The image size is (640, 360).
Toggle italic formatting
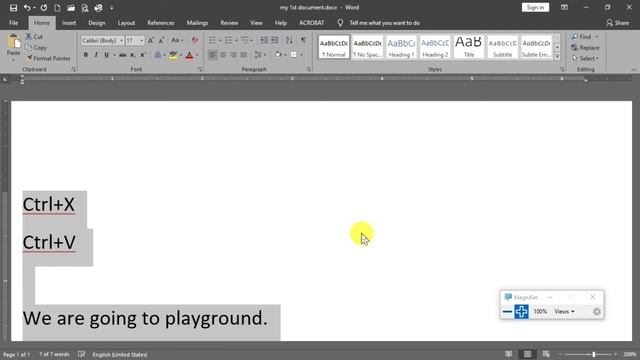click(96, 55)
